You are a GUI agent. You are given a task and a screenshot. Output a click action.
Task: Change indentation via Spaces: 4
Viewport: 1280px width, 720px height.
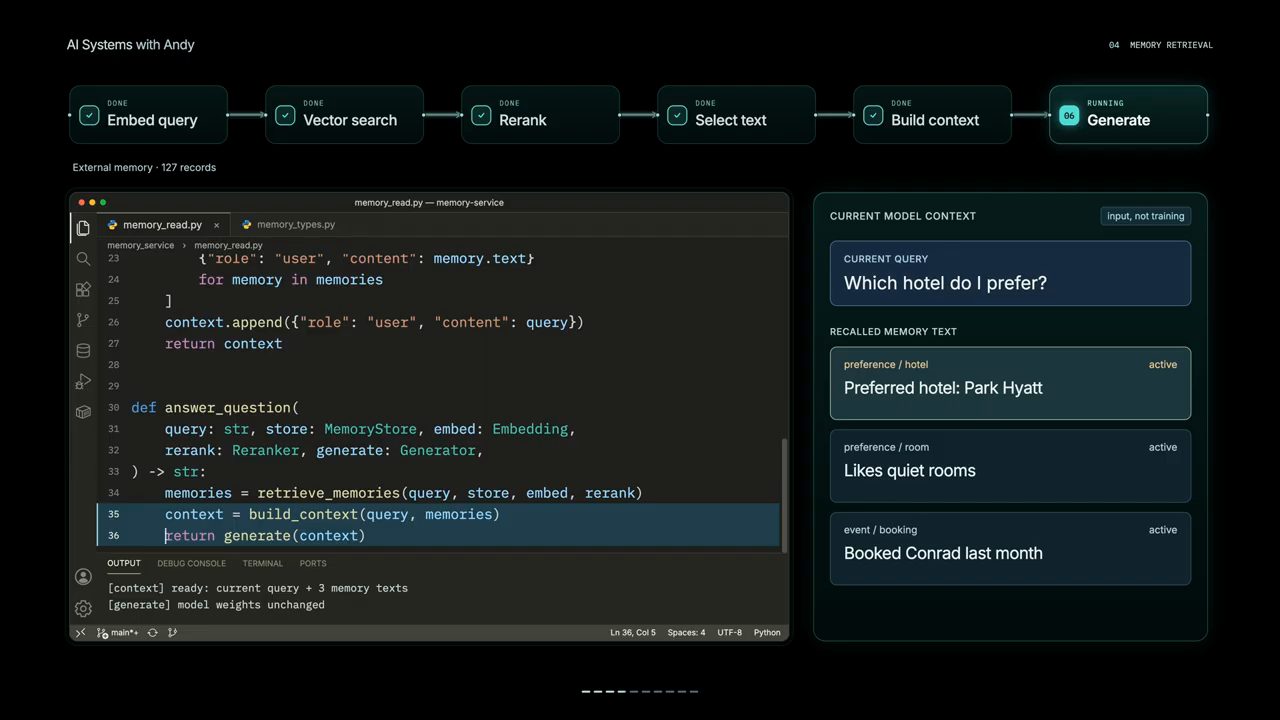tap(686, 632)
